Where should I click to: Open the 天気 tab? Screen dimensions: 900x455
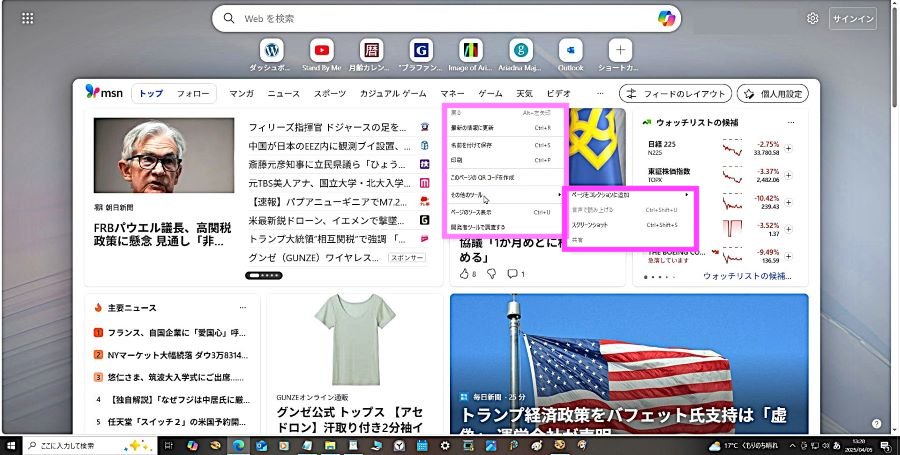point(524,94)
